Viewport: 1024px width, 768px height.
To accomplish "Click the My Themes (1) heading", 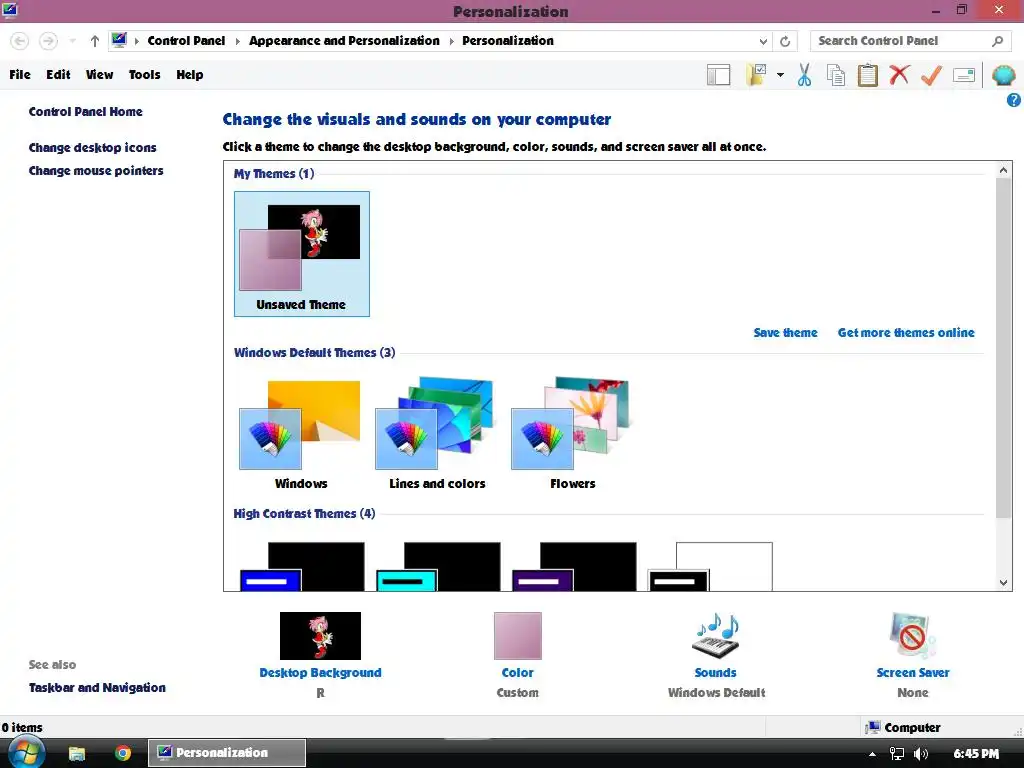I will tap(274, 174).
